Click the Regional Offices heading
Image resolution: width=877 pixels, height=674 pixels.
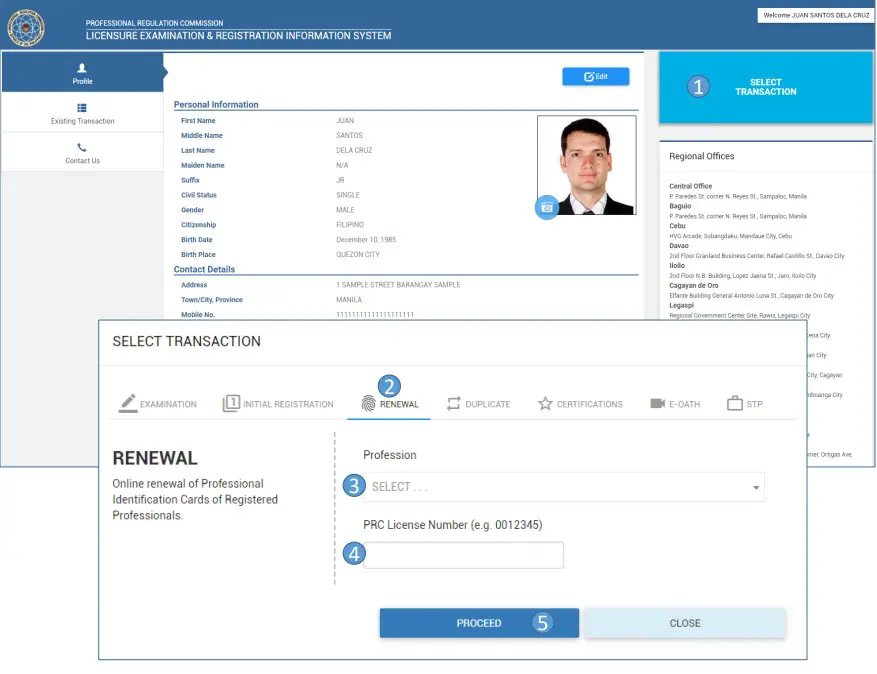tap(701, 156)
